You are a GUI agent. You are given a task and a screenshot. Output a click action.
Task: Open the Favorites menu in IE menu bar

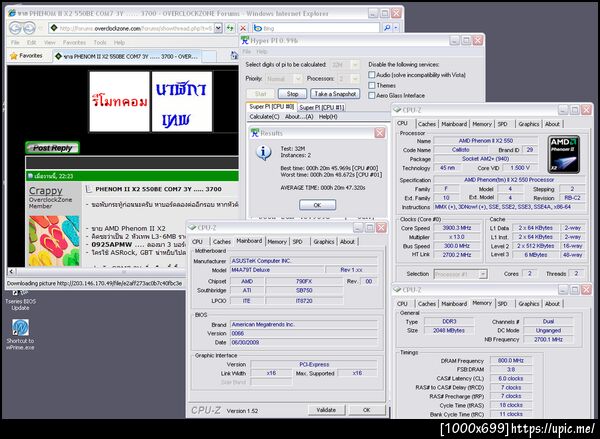point(74,42)
